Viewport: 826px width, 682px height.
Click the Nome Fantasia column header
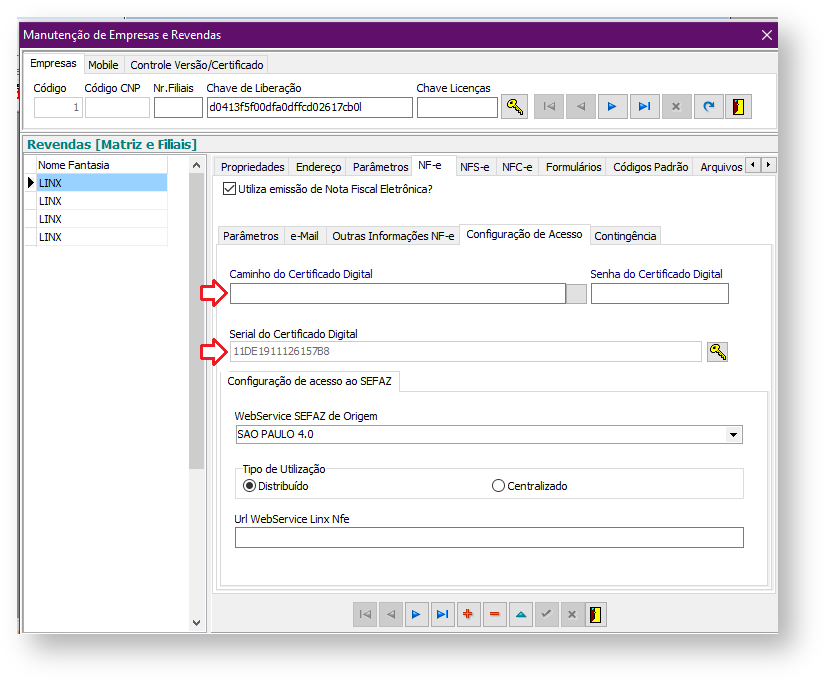(102, 165)
